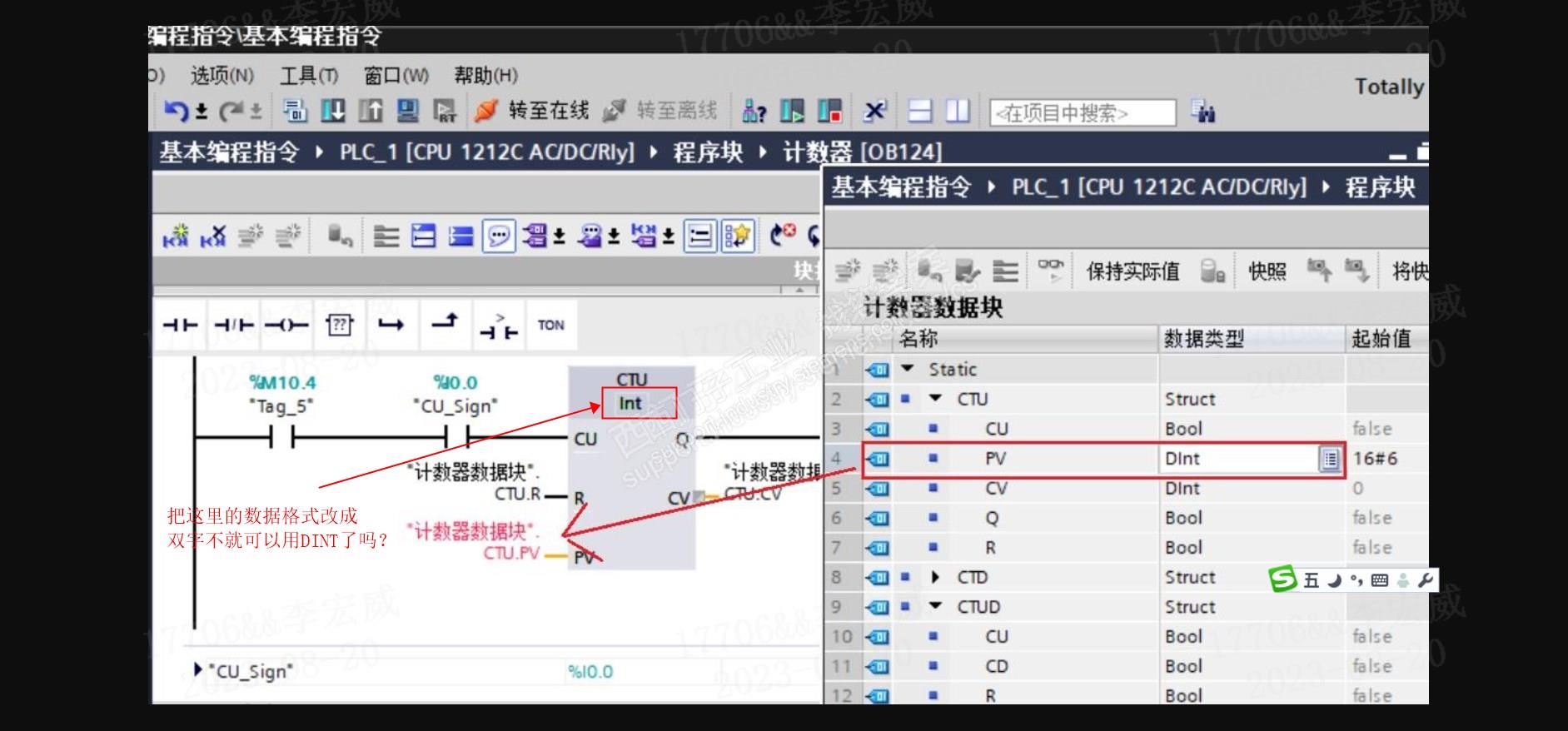The image size is (1568, 731).
Task: Collapse the CTUD struct row
Action: 936,607
